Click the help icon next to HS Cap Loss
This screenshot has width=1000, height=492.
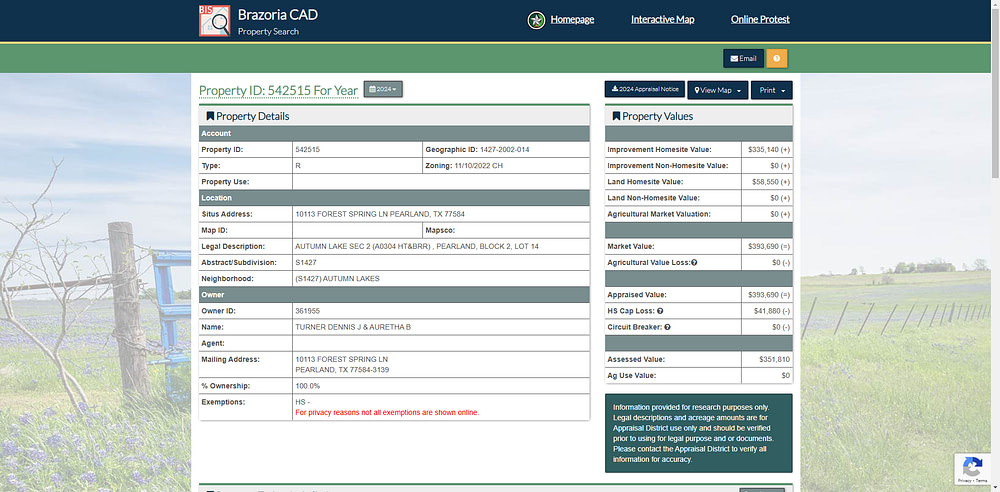point(660,311)
